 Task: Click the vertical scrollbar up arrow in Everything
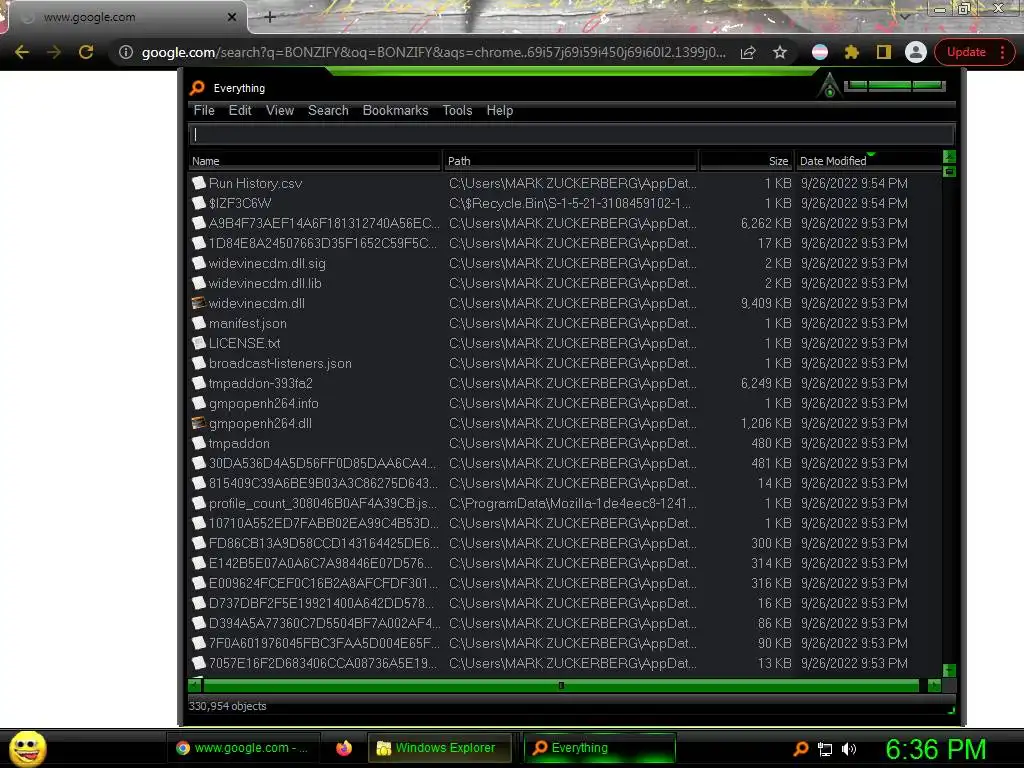[950, 157]
